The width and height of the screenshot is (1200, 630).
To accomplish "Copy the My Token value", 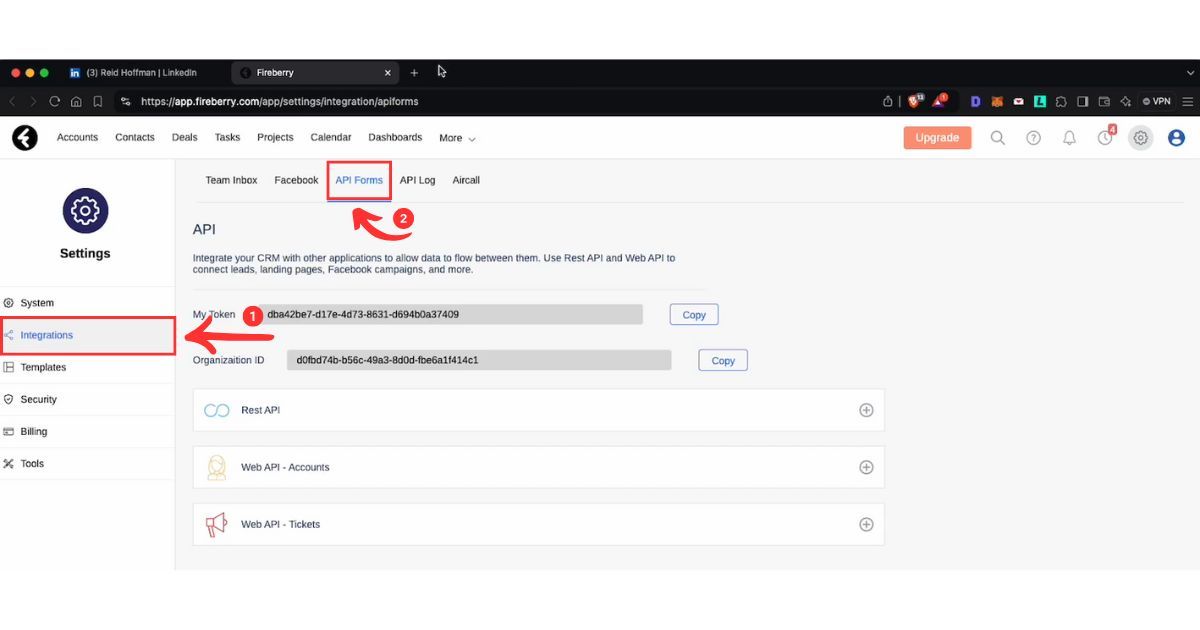I will click(694, 314).
